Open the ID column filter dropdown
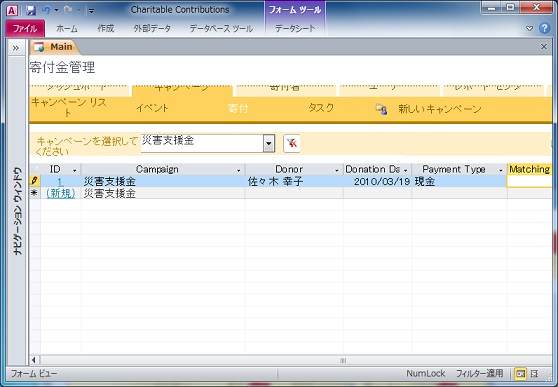Screen dimensions: 558x387 (74, 170)
